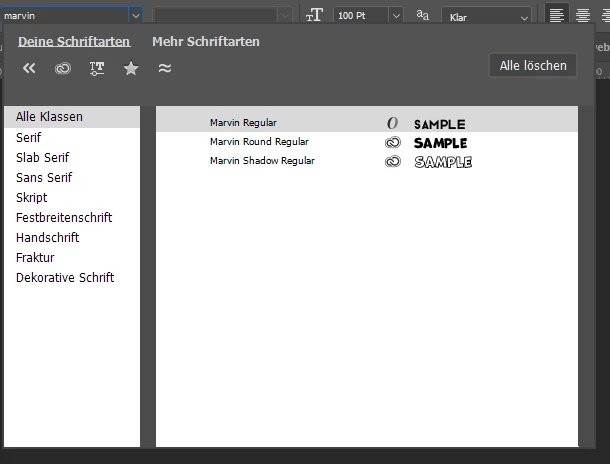The width and height of the screenshot is (610, 464).
Task: Open the Klar anti-aliasing dropdown
Action: (486, 17)
